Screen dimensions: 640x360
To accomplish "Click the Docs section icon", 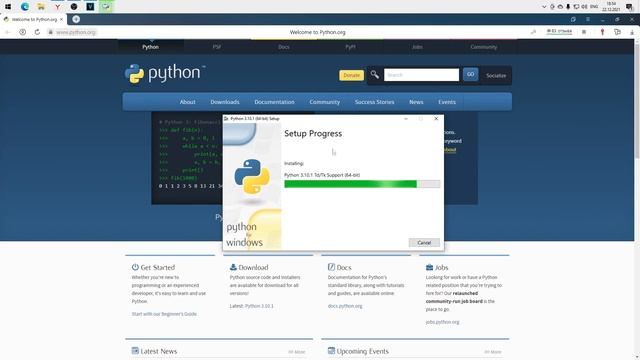I will pos(331,267).
